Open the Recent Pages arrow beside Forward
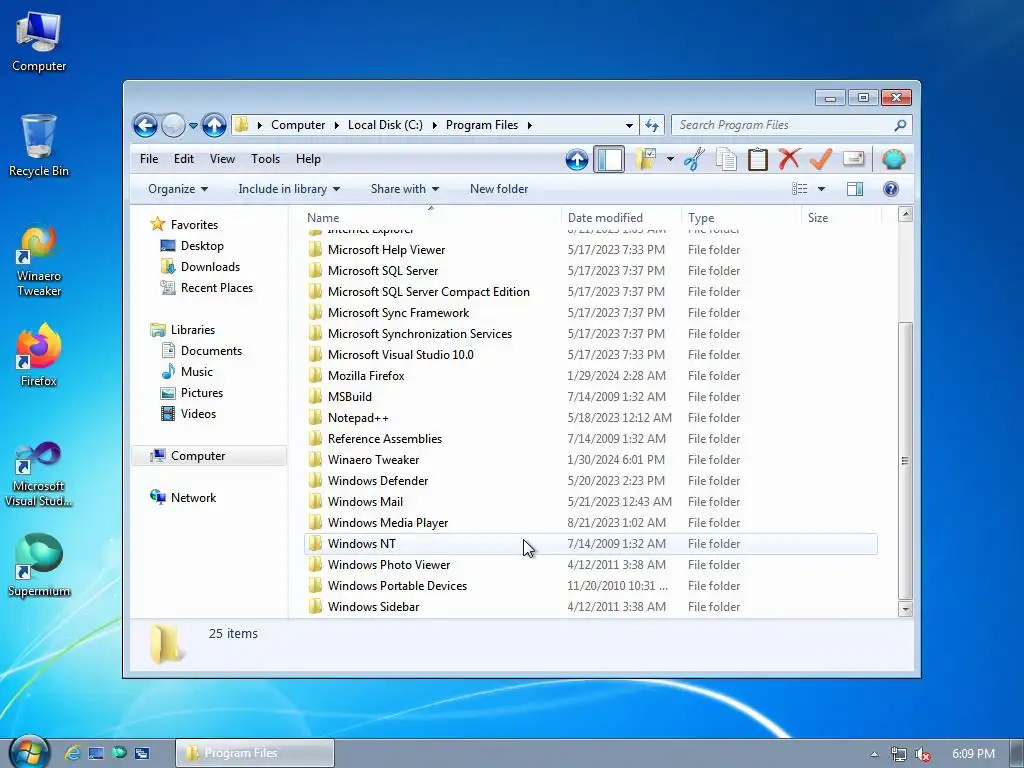The width and height of the screenshot is (1024, 768). point(193,125)
